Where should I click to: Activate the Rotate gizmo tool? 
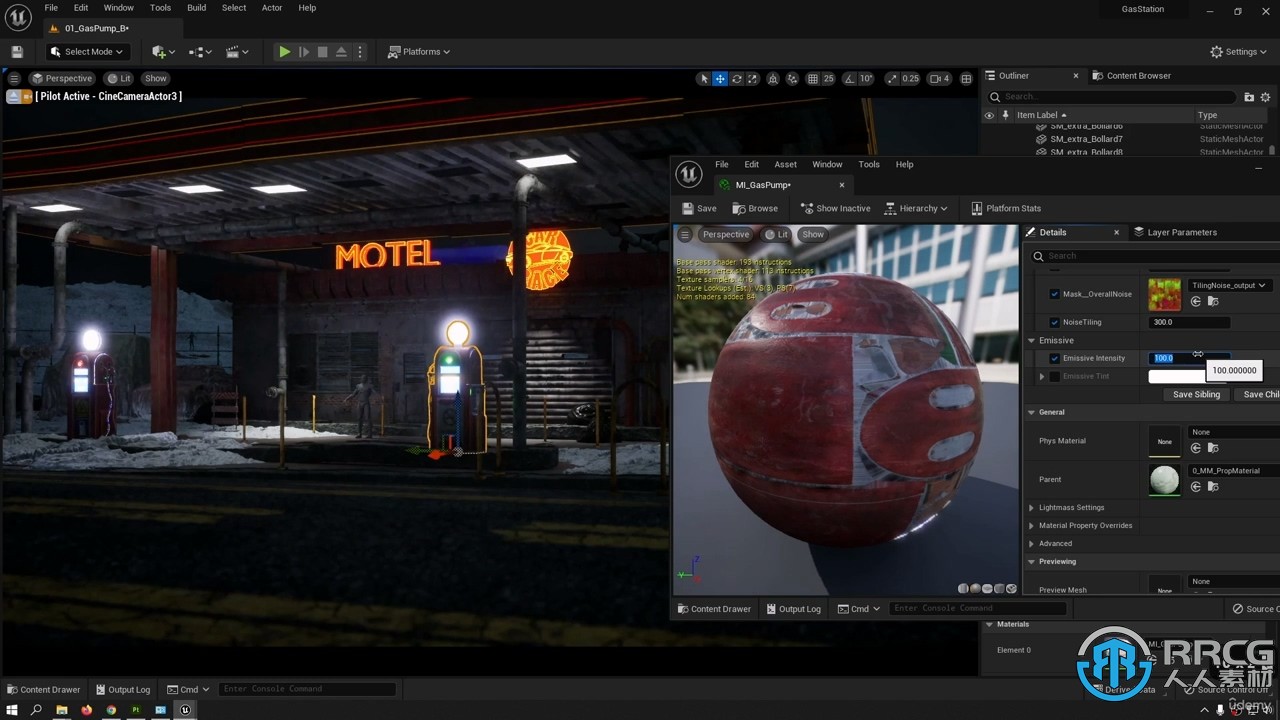click(x=737, y=79)
